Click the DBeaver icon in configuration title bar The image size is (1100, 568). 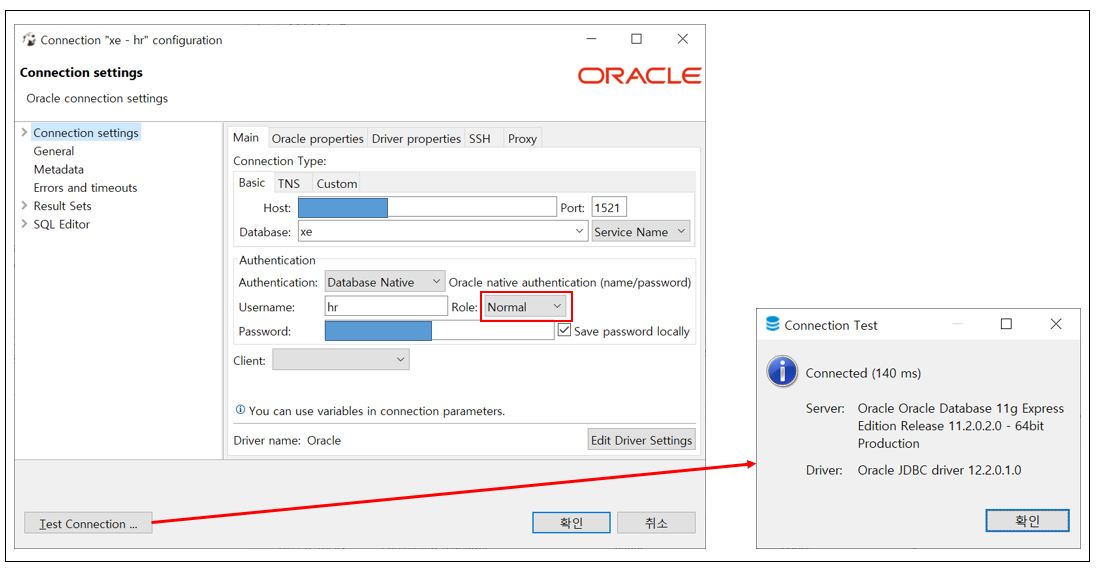pos(29,40)
